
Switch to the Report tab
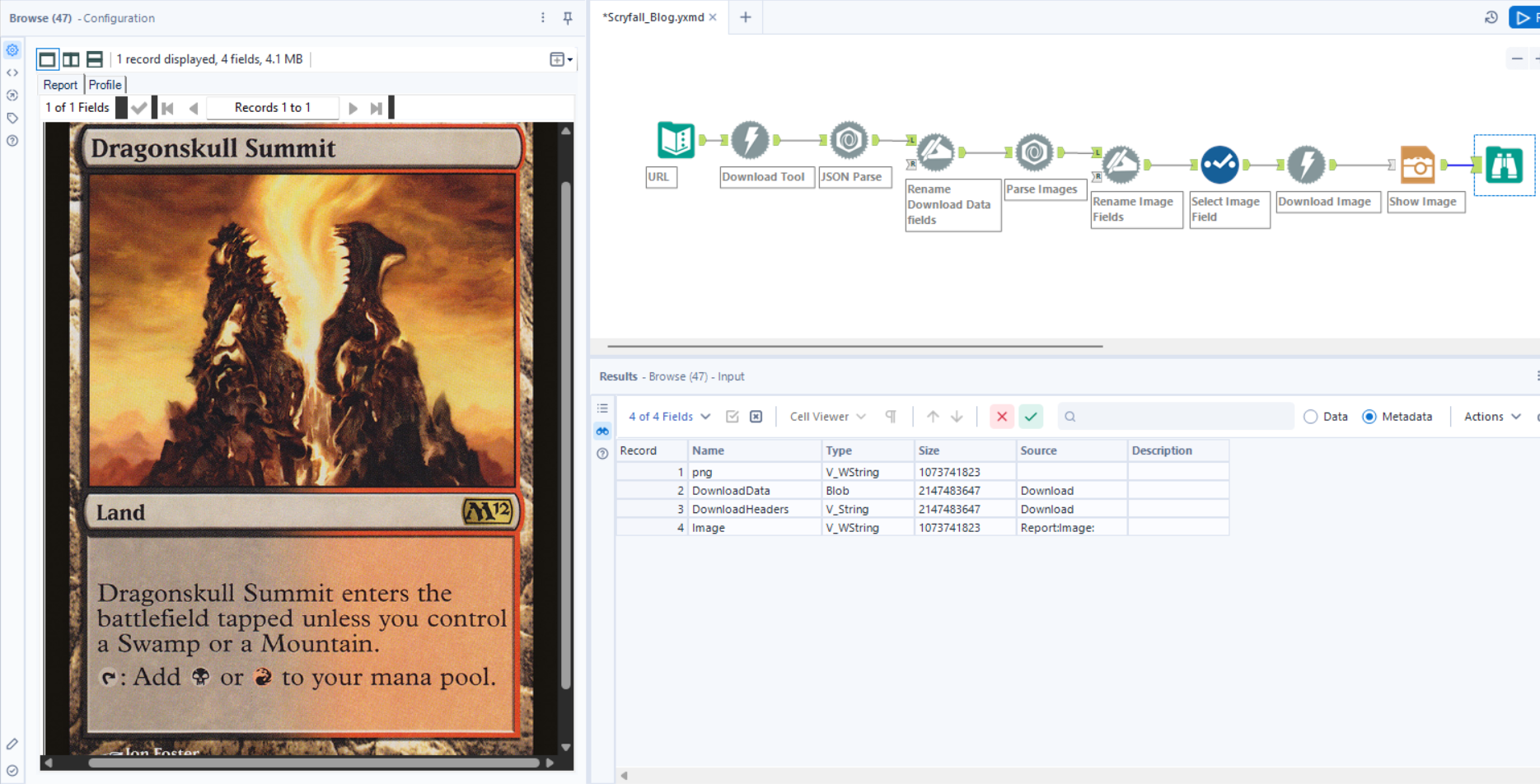pyautogui.click(x=60, y=85)
